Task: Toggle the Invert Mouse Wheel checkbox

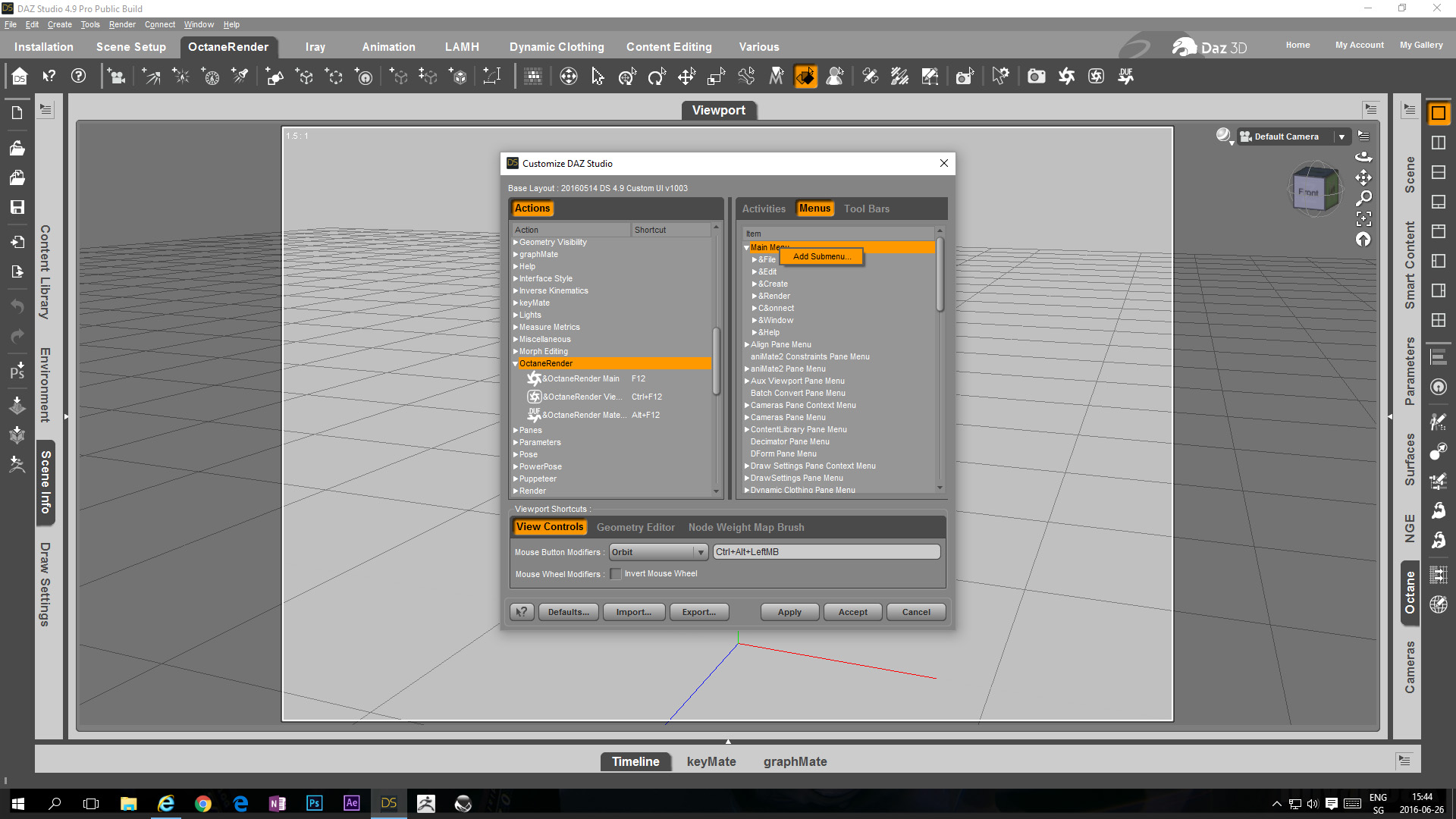Action: [616, 574]
